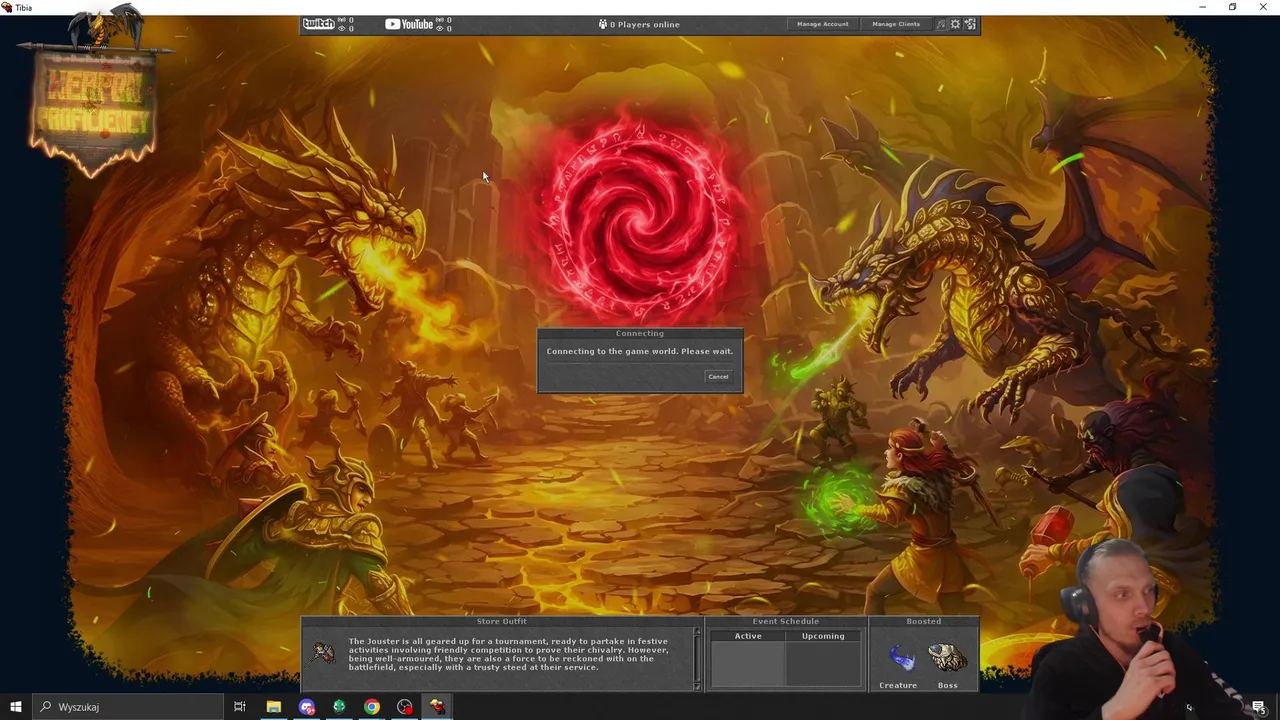Cancel the game world connection
Viewport: 1280px width, 720px height.
coord(718,377)
